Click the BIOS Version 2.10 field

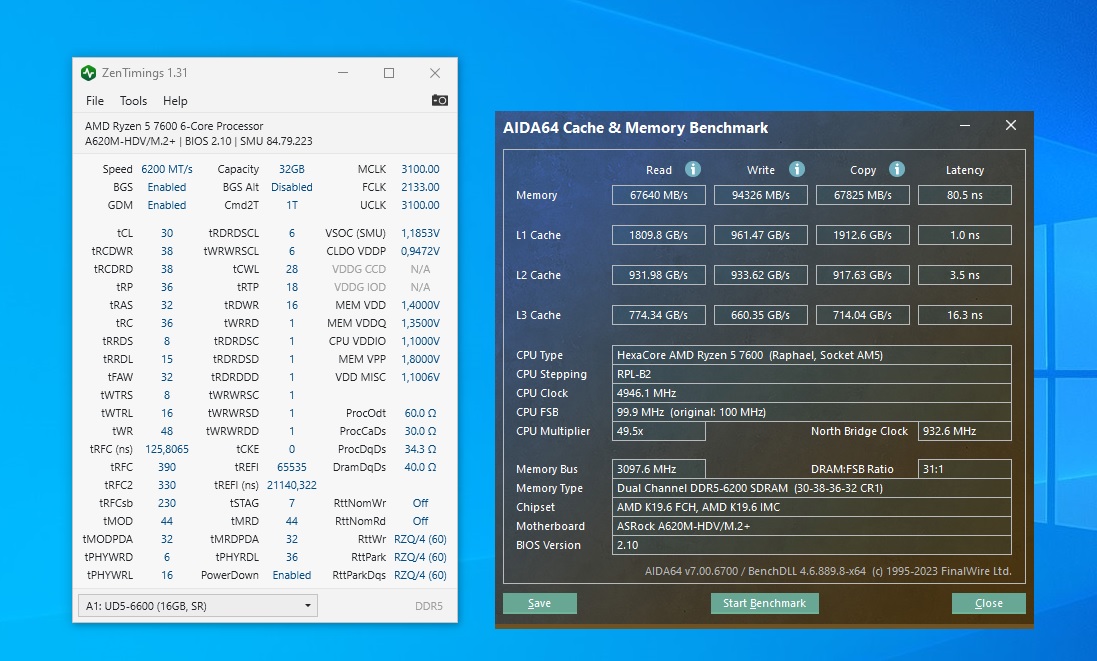[812, 545]
